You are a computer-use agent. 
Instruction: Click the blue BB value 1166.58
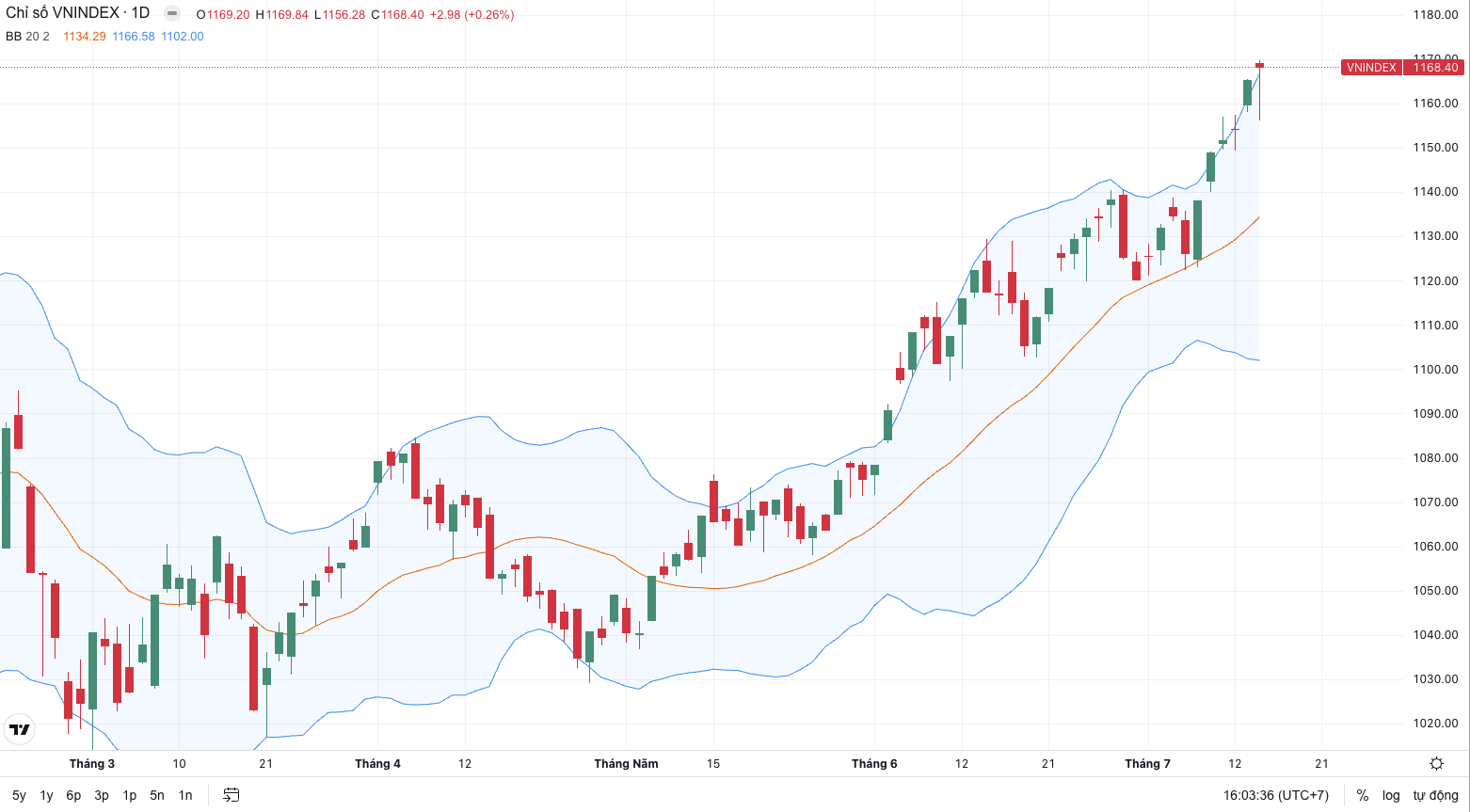[134, 37]
